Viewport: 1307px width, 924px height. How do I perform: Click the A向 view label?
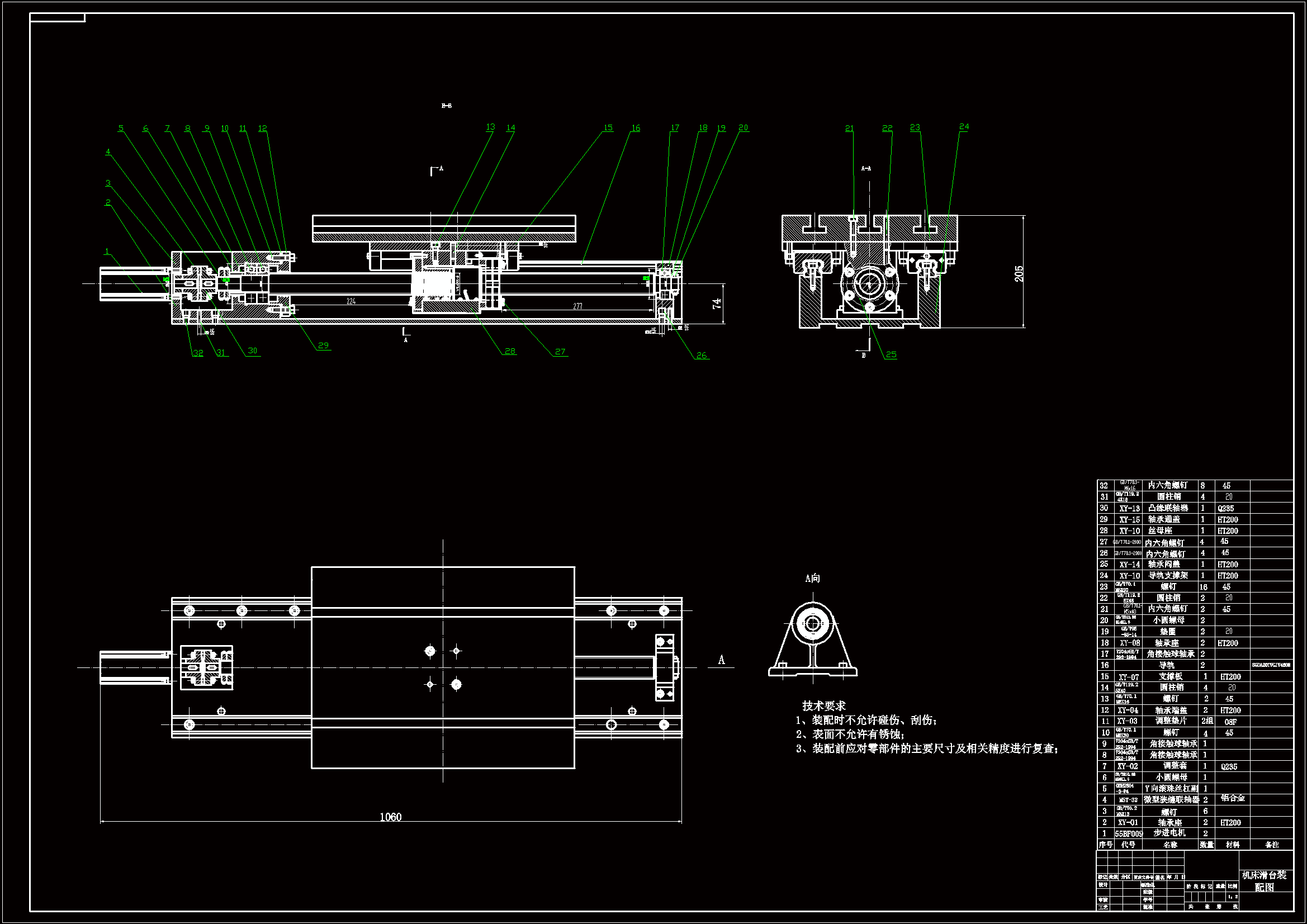pyautogui.click(x=812, y=579)
